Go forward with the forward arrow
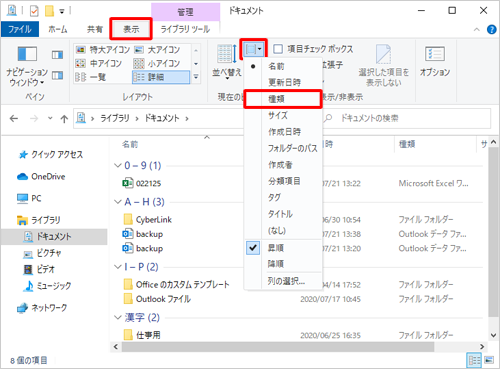Image resolution: width=500 pixels, height=369 pixels. click(34, 118)
